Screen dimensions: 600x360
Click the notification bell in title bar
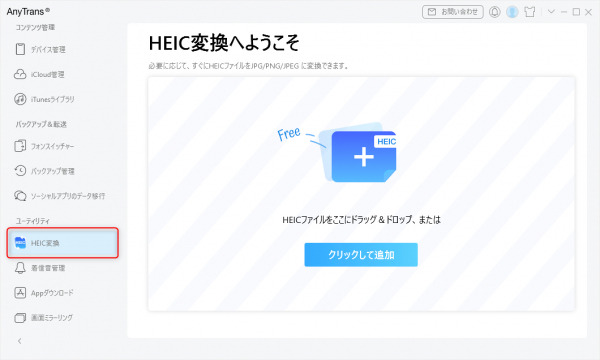point(494,12)
